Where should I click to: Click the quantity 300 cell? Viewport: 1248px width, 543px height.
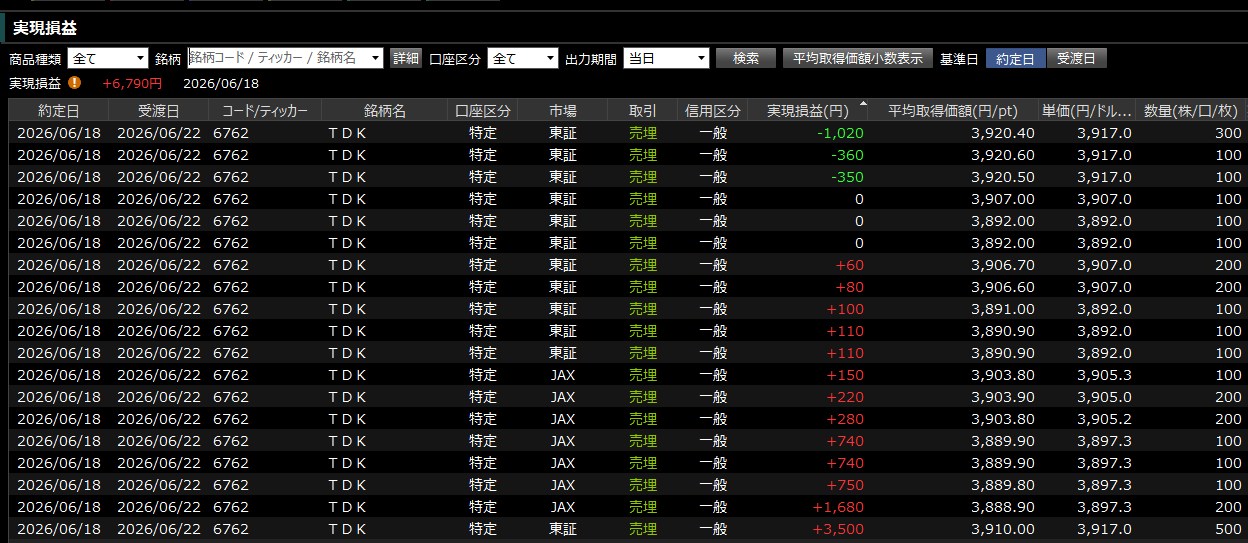pyautogui.click(x=1227, y=133)
